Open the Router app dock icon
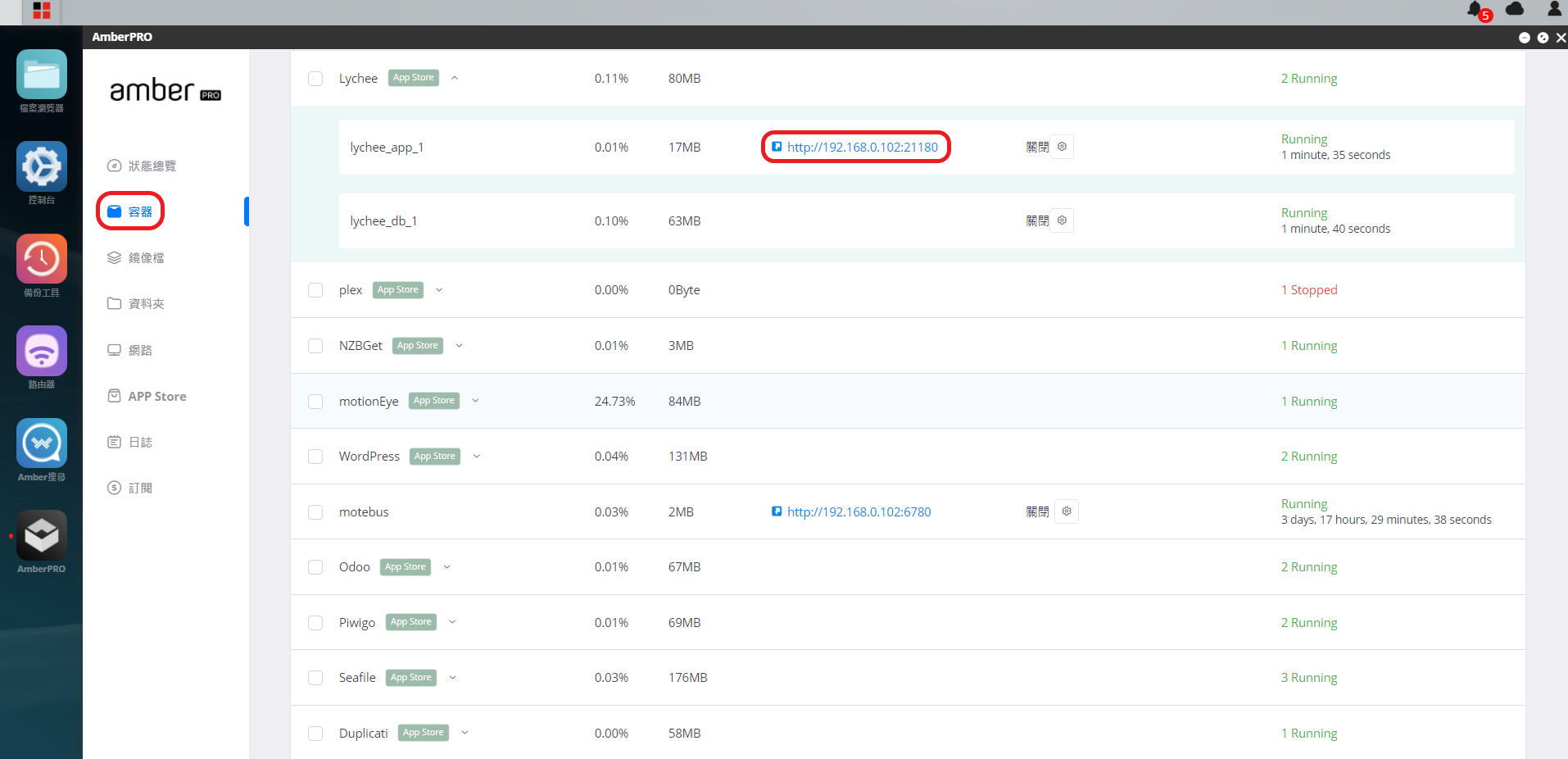This screenshot has height=759, width=1568. click(x=42, y=351)
